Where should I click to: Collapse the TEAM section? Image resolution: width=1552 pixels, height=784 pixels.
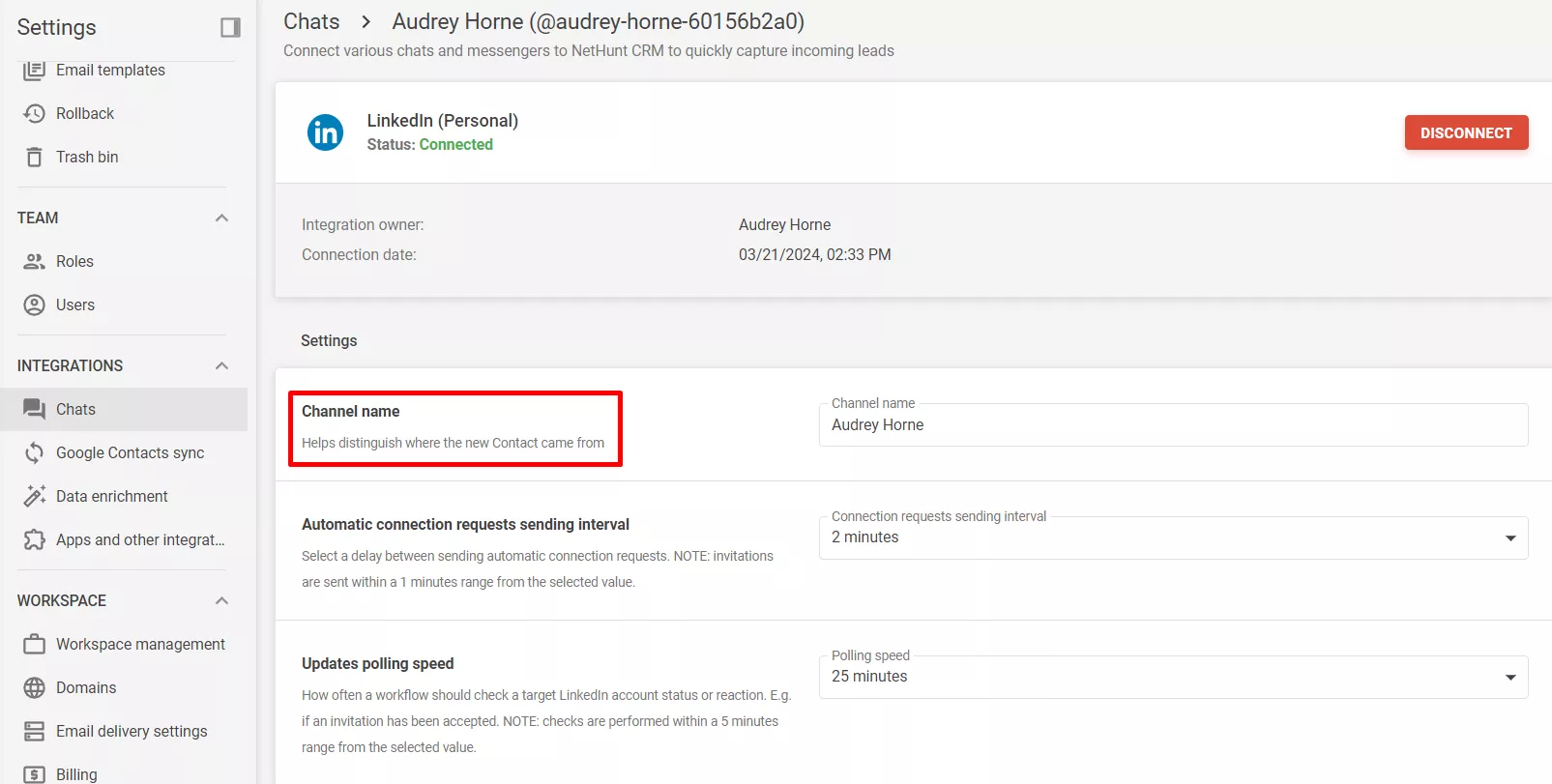[x=221, y=218]
